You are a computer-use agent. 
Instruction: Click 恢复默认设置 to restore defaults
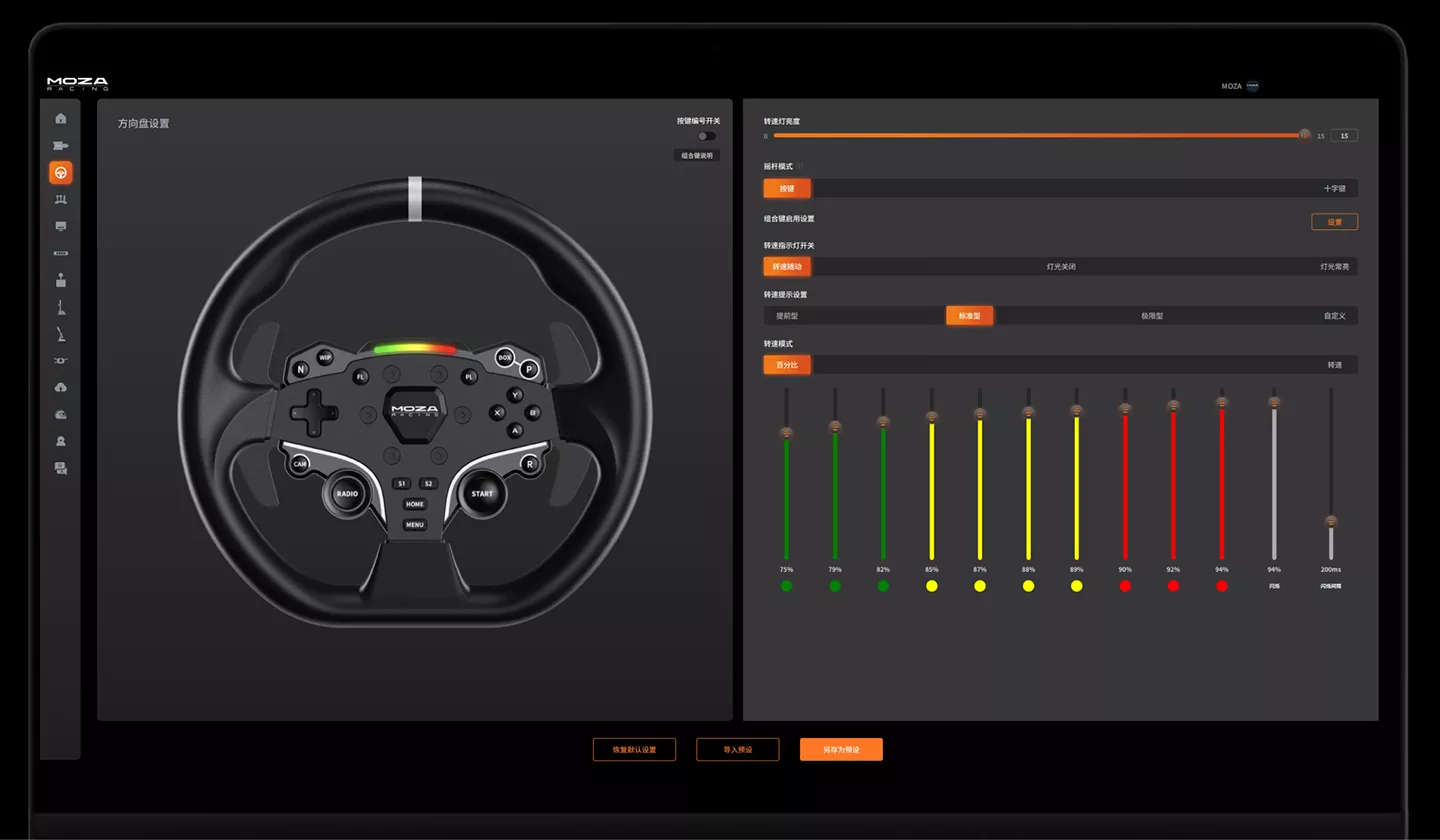pyautogui.click(x=634, y=749)
